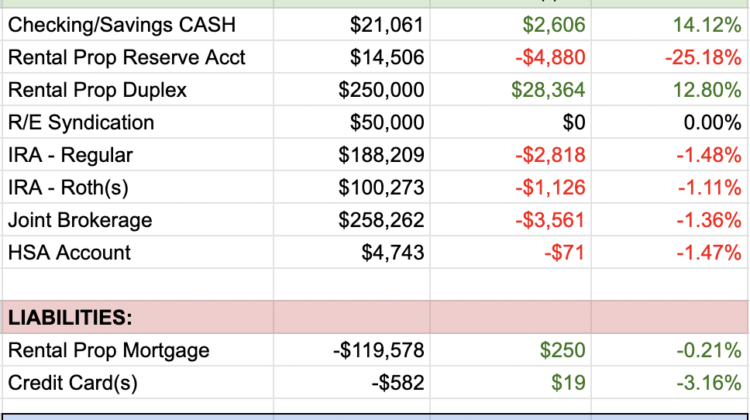Click the 0.00% cell

click(709, 122)
